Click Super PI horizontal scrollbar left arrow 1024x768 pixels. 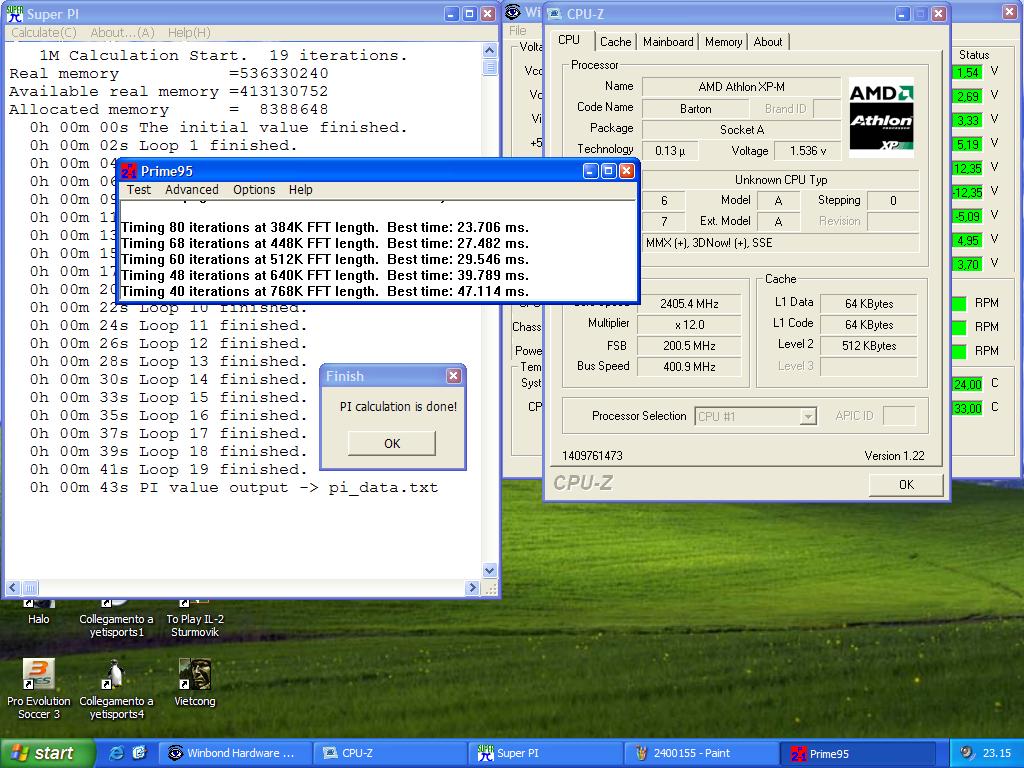tap(14, 588)
